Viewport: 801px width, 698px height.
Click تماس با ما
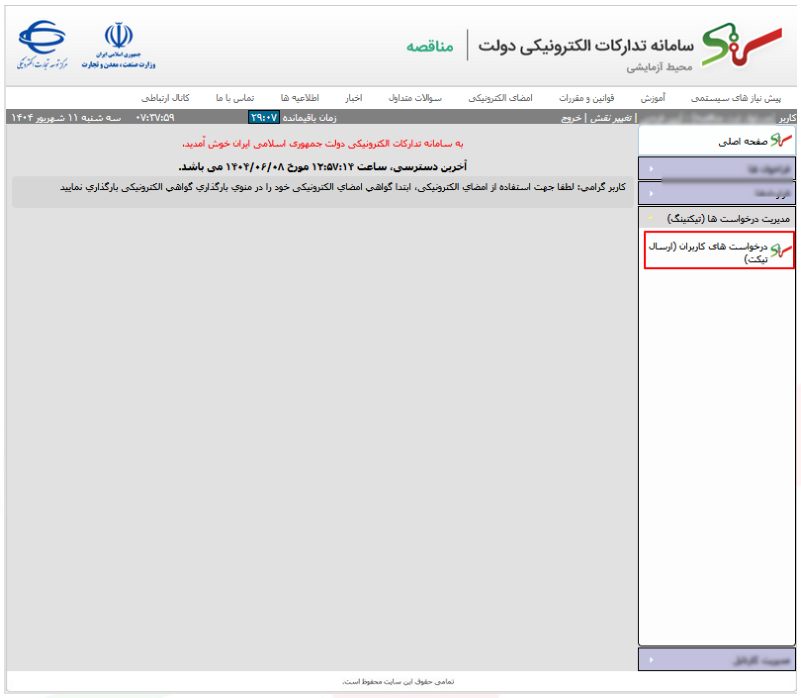click(234, 98)
